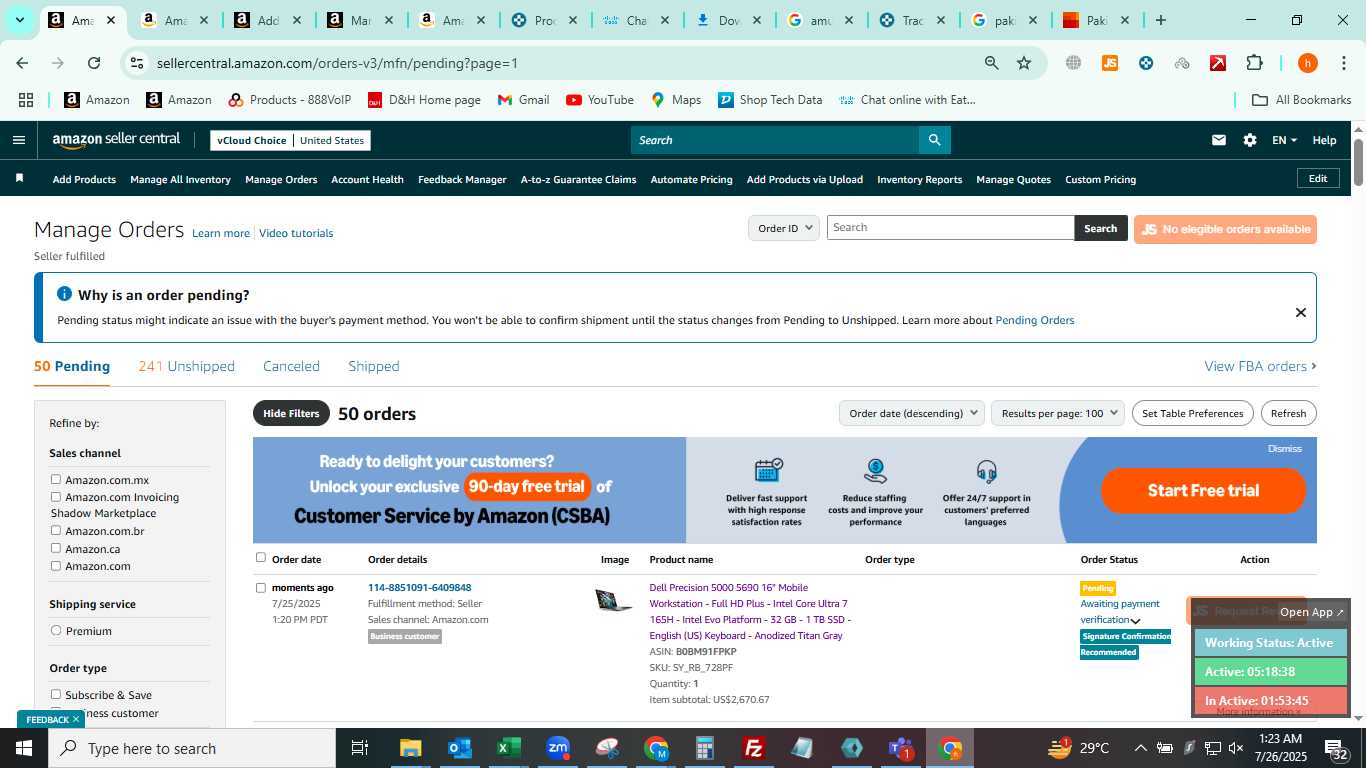This screenshot has height=768, width=1366.
Task: Dismiss the CSBA promotion banner
Action: pos(1284,449)
